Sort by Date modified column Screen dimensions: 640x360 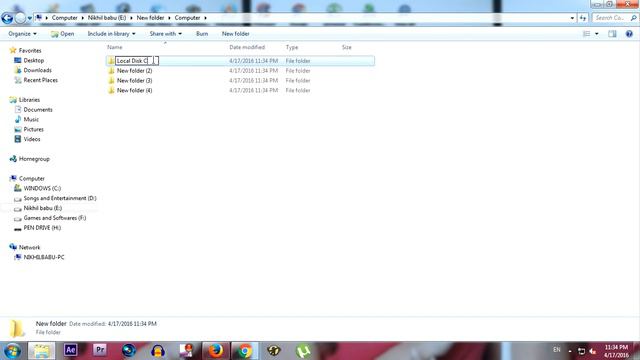coord(247,47)
